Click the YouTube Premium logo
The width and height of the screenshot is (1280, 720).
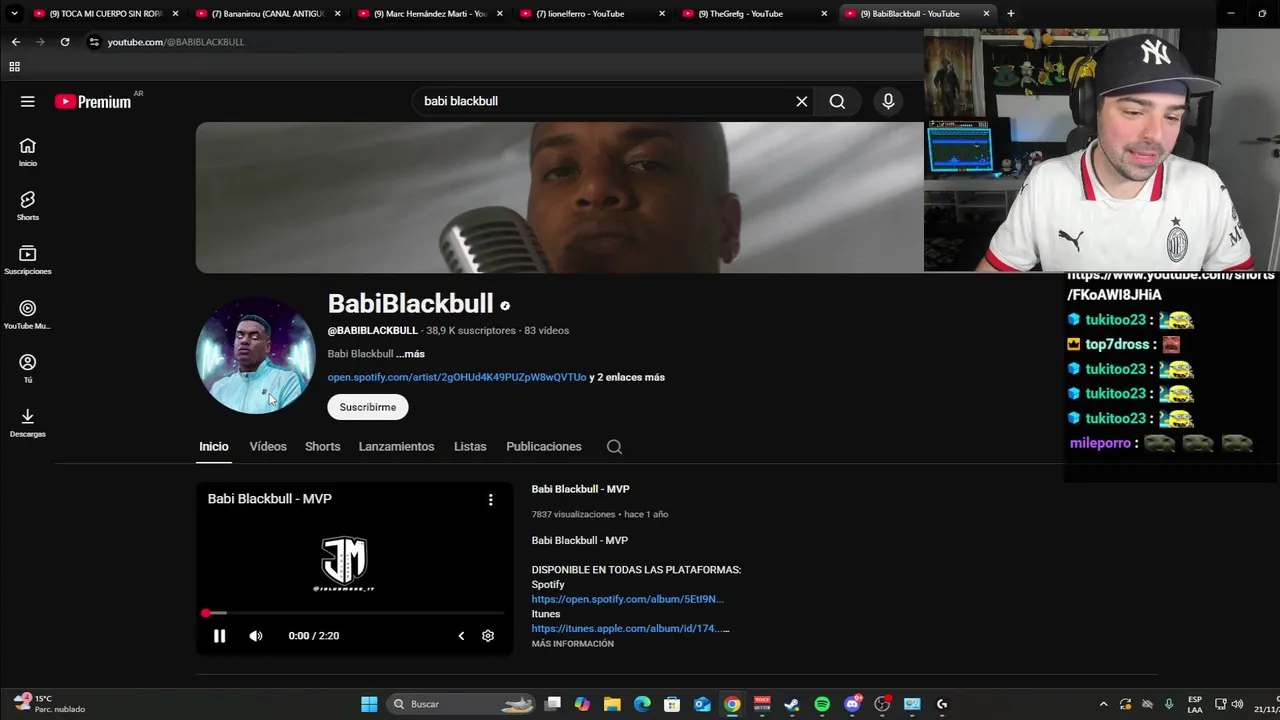click(93, 101)
